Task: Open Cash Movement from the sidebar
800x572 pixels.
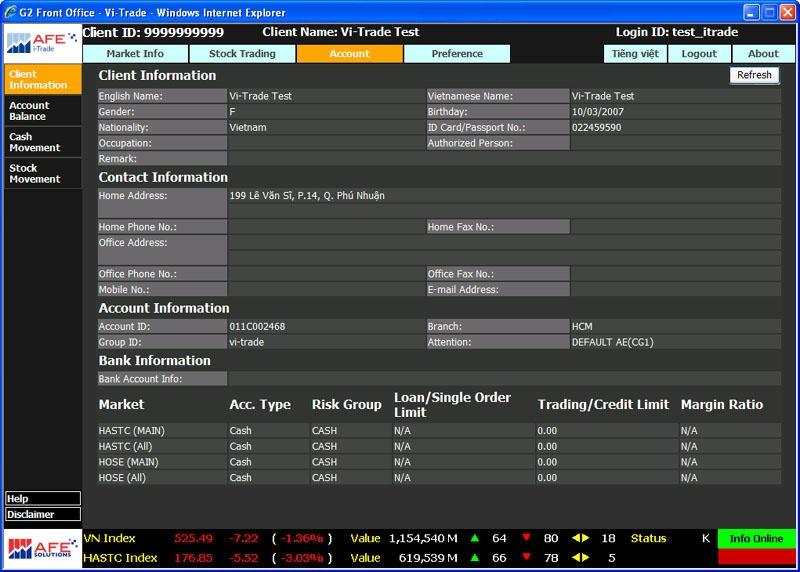Action: (42, 142)
